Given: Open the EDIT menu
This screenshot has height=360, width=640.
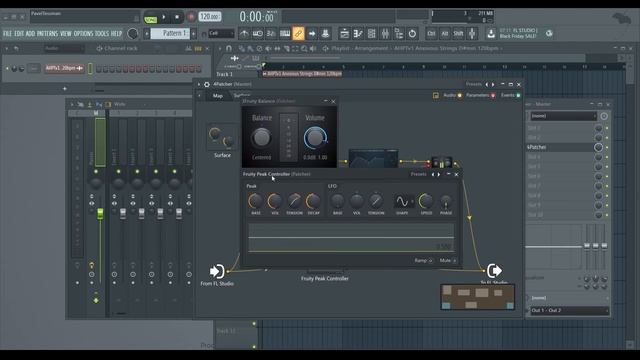Looking at the screenshot, I should pyautogui.click(x=19, y=33).
